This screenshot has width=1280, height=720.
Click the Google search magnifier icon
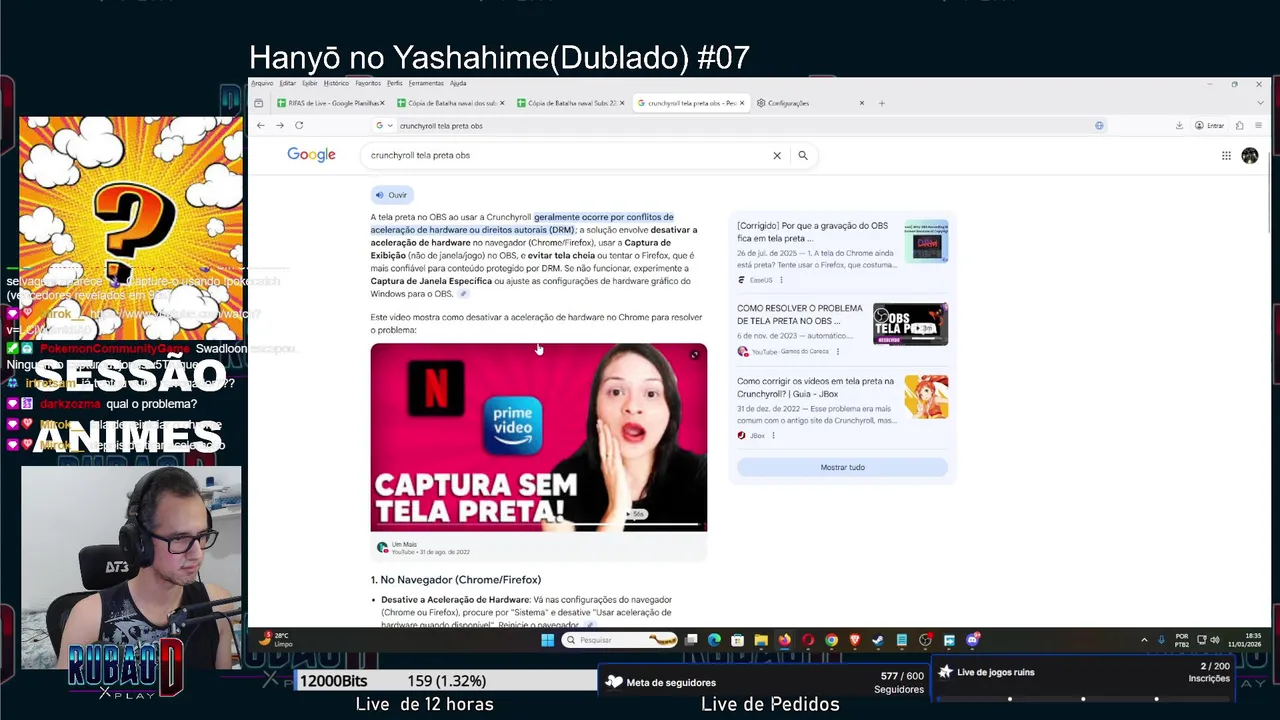pos(802,155)
